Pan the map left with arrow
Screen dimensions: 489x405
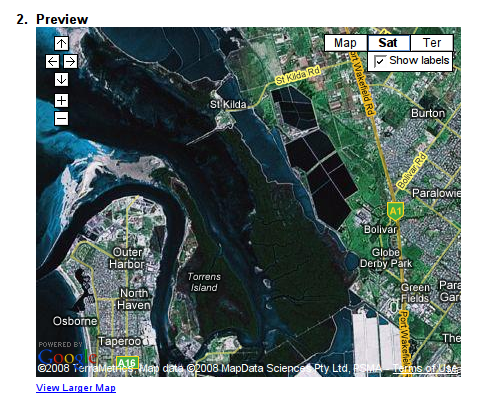coord(52,61)
